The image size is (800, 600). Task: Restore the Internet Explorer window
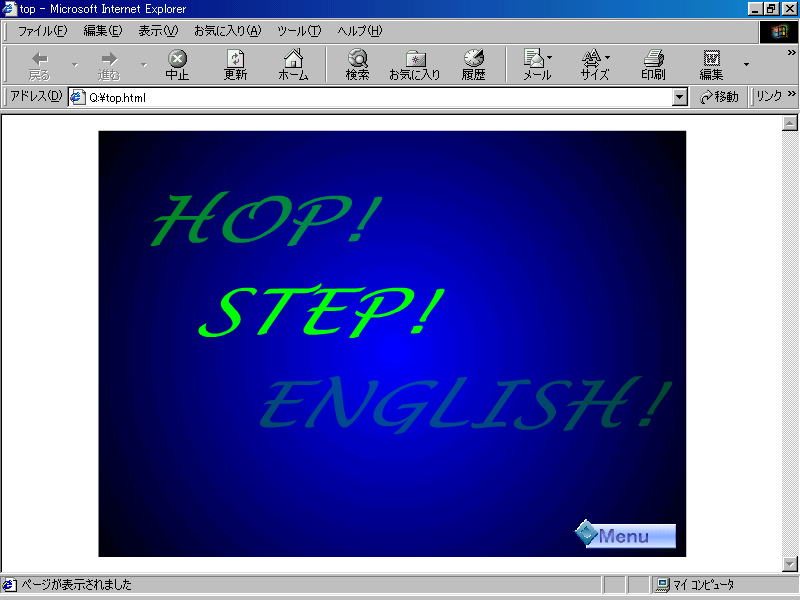(771, 9)
